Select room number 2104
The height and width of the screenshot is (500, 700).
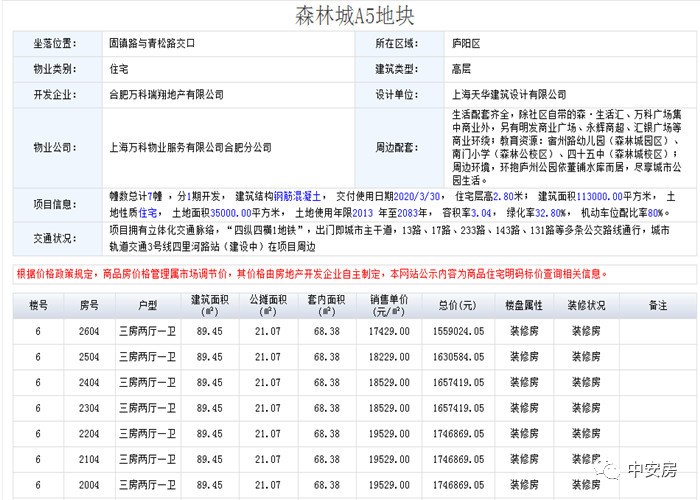point(89,459)
